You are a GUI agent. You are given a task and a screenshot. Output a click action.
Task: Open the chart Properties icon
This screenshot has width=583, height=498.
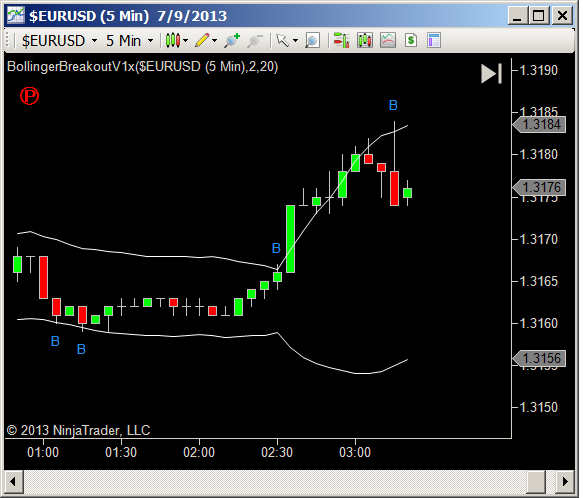[x=434, y=40]
